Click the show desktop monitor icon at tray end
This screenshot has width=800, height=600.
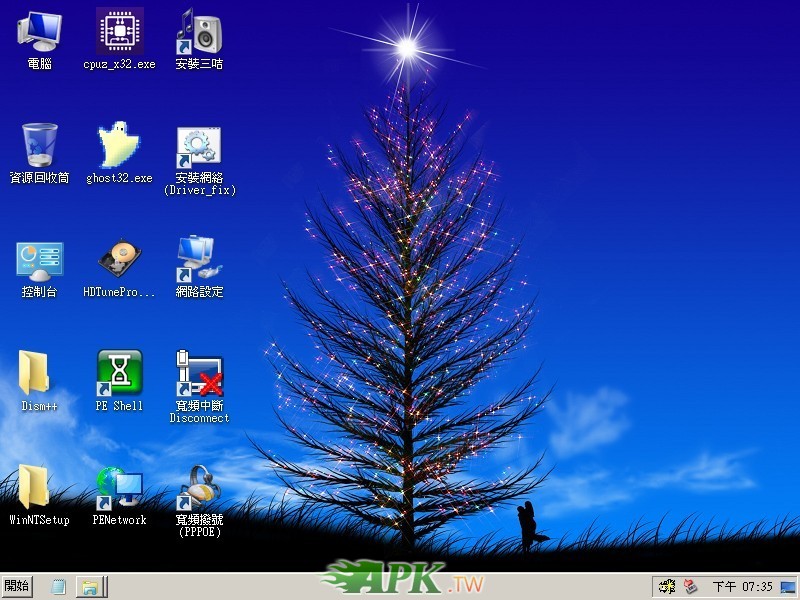point(788,587)
